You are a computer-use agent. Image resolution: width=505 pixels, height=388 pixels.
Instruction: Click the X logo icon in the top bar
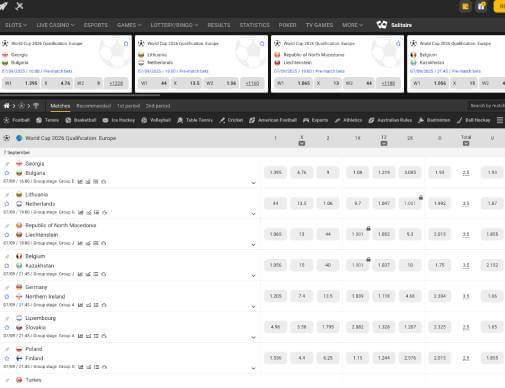[19, 6]
